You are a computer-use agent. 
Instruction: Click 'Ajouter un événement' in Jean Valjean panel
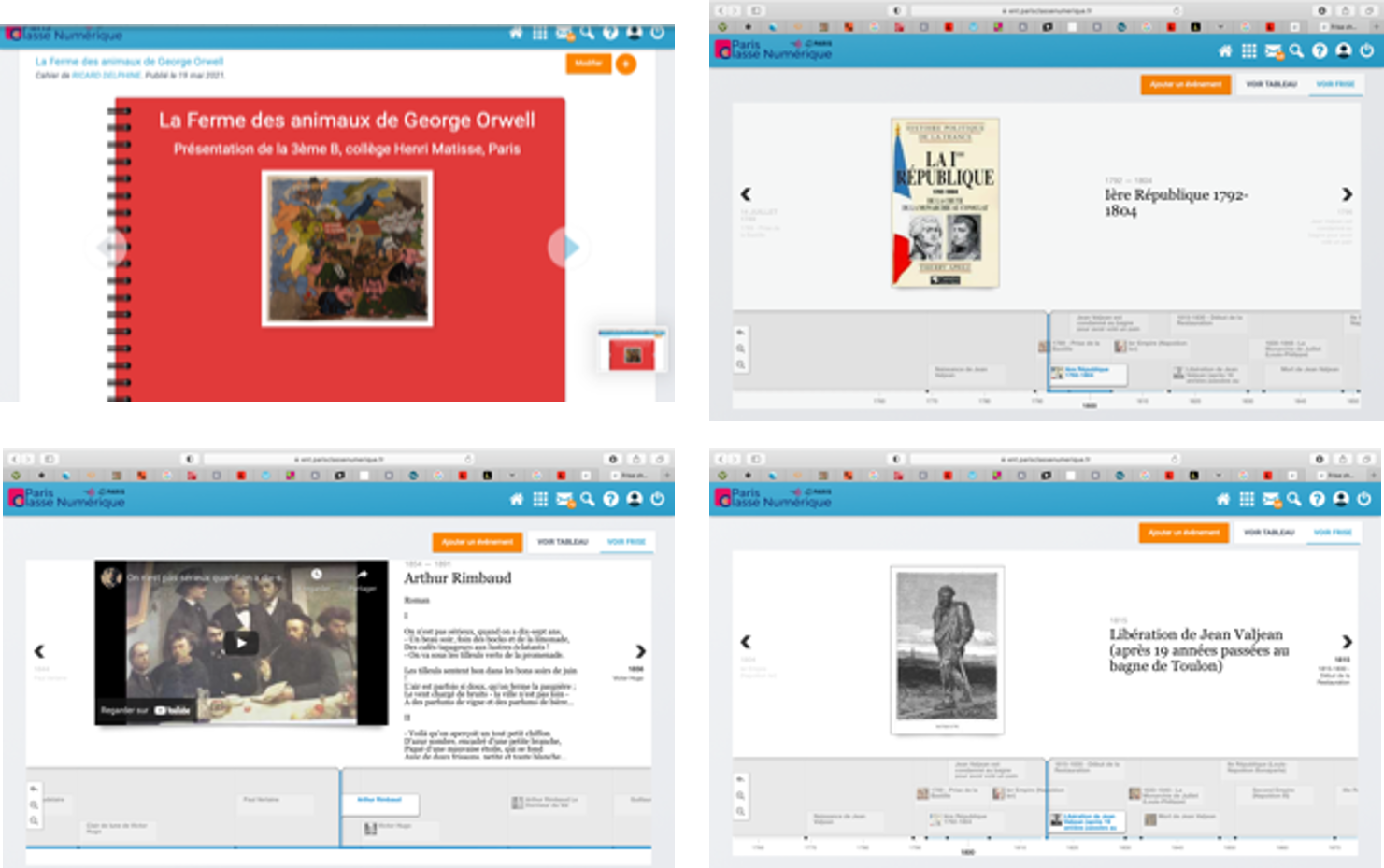pos(1183,533)
